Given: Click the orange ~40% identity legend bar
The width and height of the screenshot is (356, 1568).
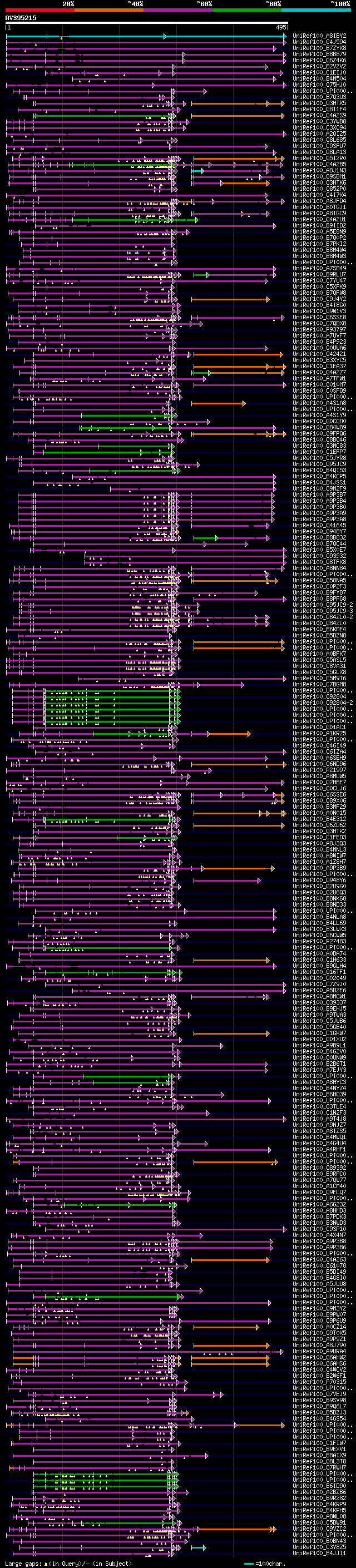Looking at the screenshot, I should [109, 10].
